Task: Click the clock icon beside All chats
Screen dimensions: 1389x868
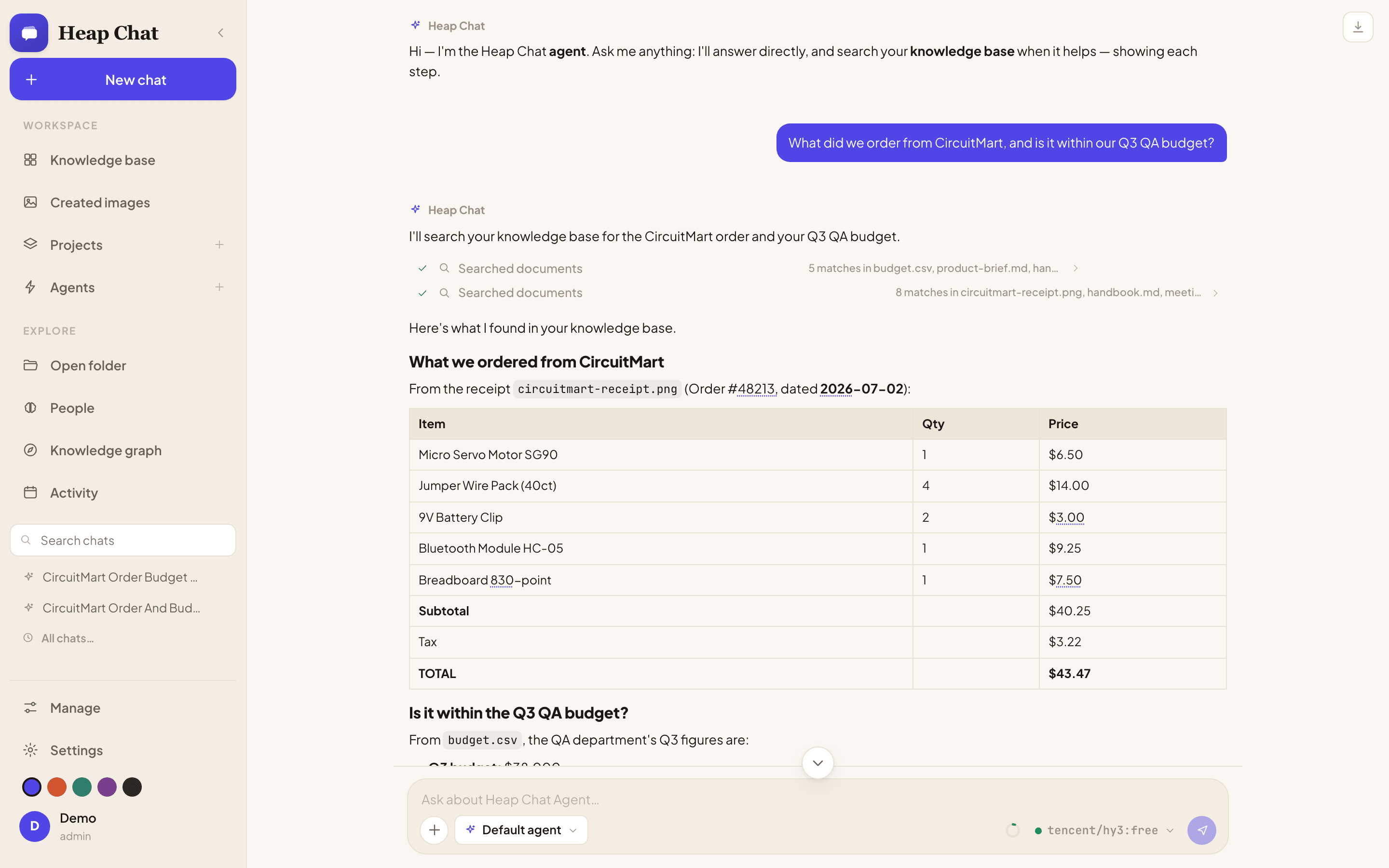Action: click(x=27, y=638)
